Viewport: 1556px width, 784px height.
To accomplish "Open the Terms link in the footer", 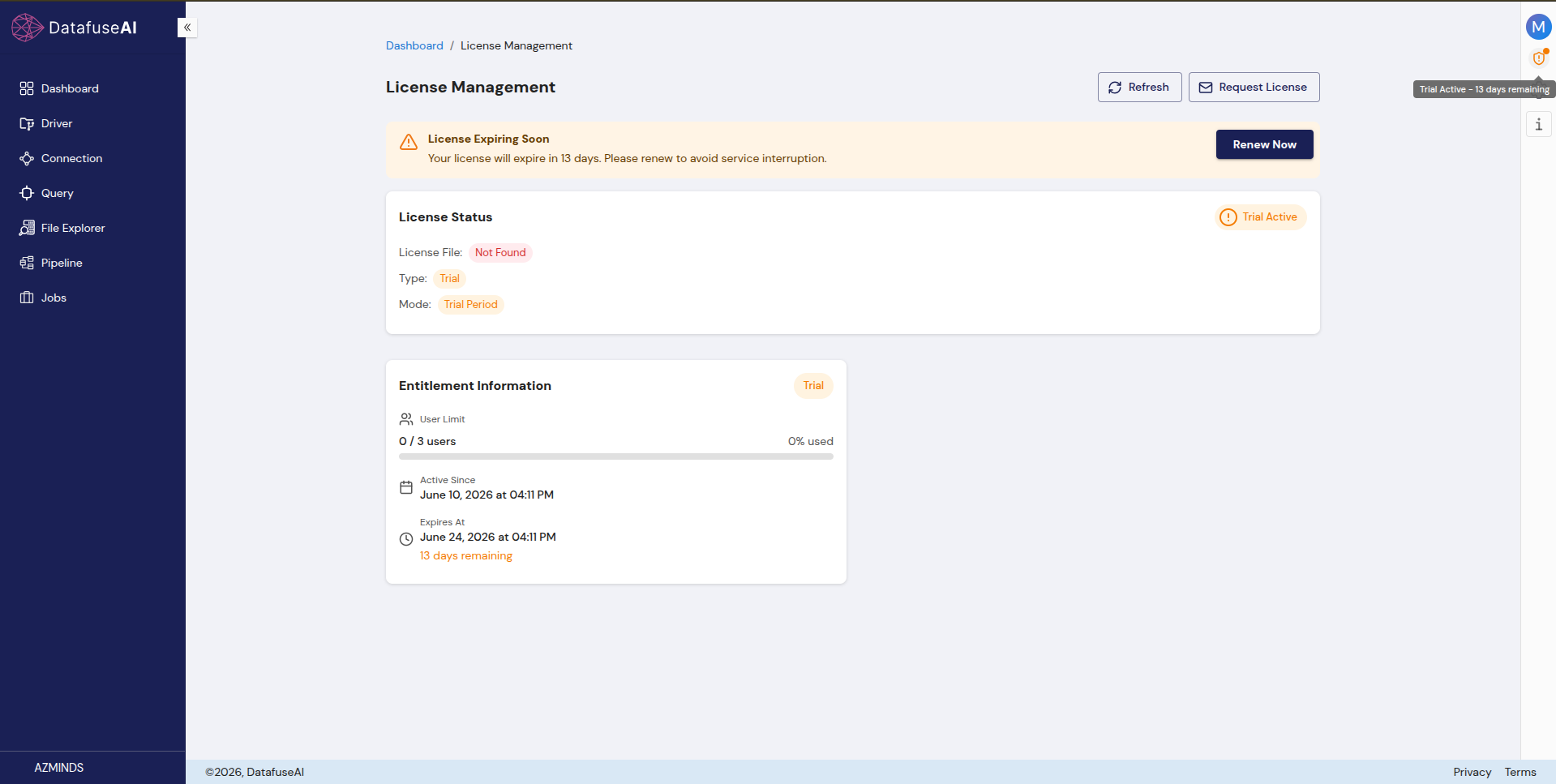I will pyautogui.click(x=1520, y=772).
